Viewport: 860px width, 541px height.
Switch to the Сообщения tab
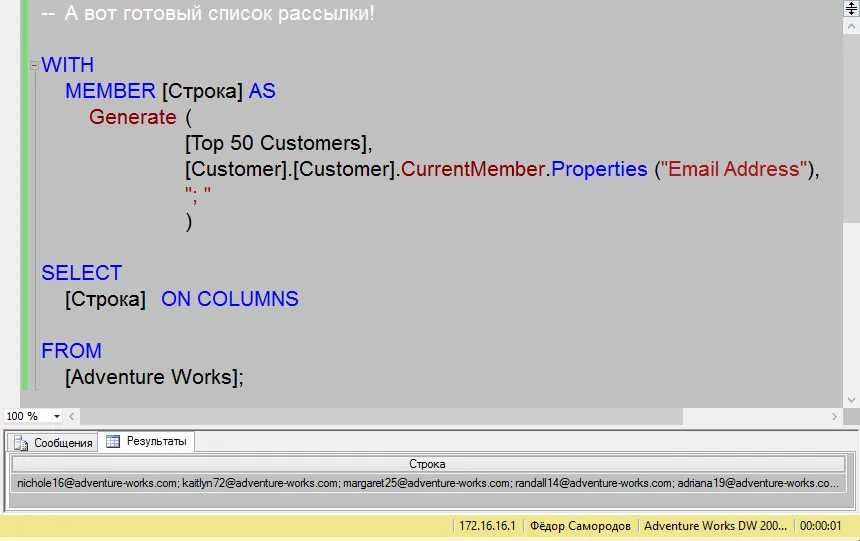[53, 443]
